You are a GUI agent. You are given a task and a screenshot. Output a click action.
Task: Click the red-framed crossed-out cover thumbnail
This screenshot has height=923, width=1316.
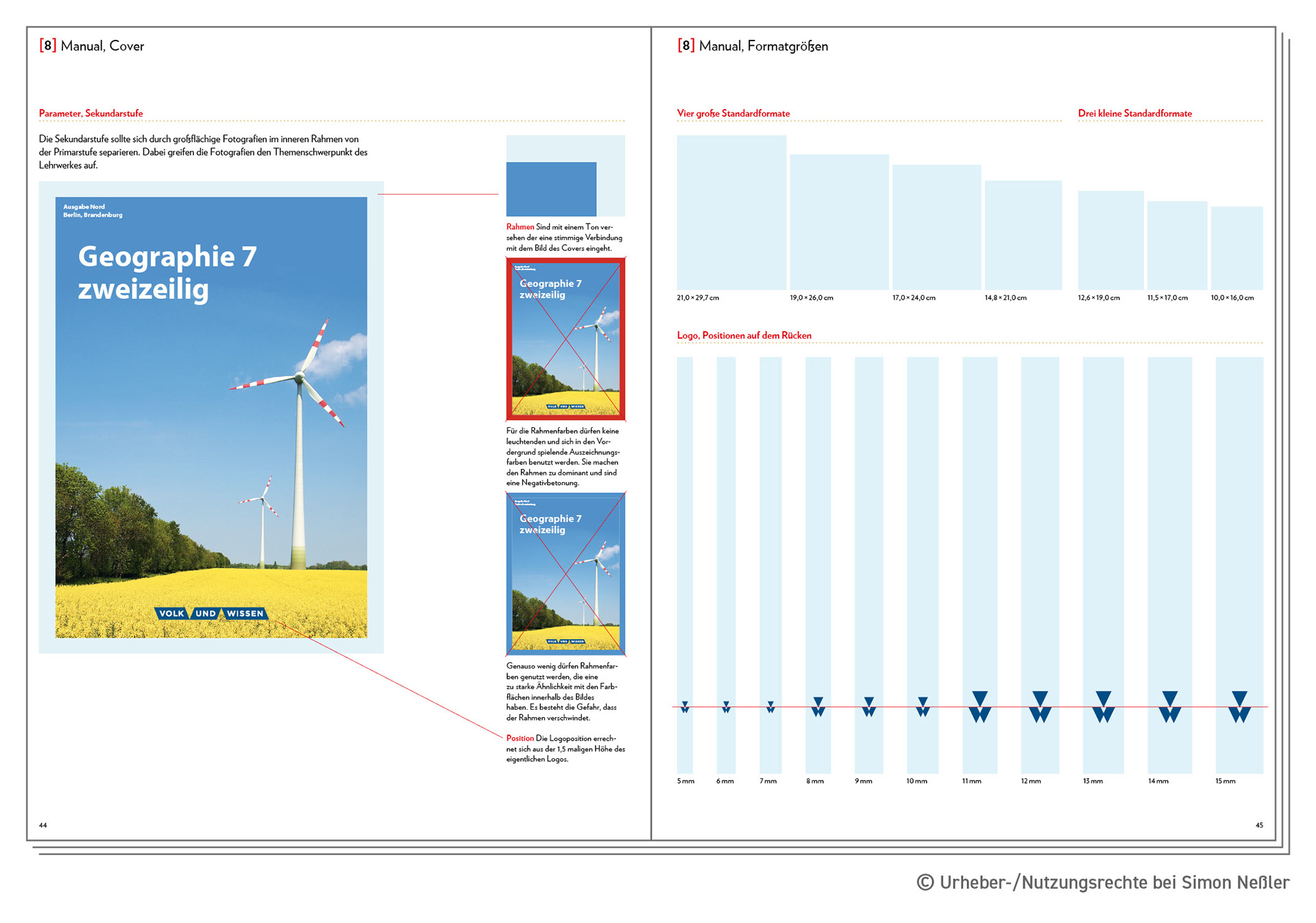(x=565, y=339)
